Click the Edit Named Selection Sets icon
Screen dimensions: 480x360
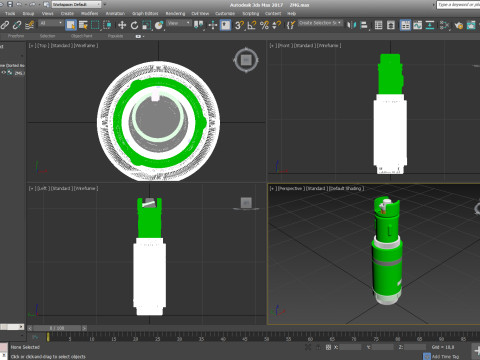coord(291,25)
